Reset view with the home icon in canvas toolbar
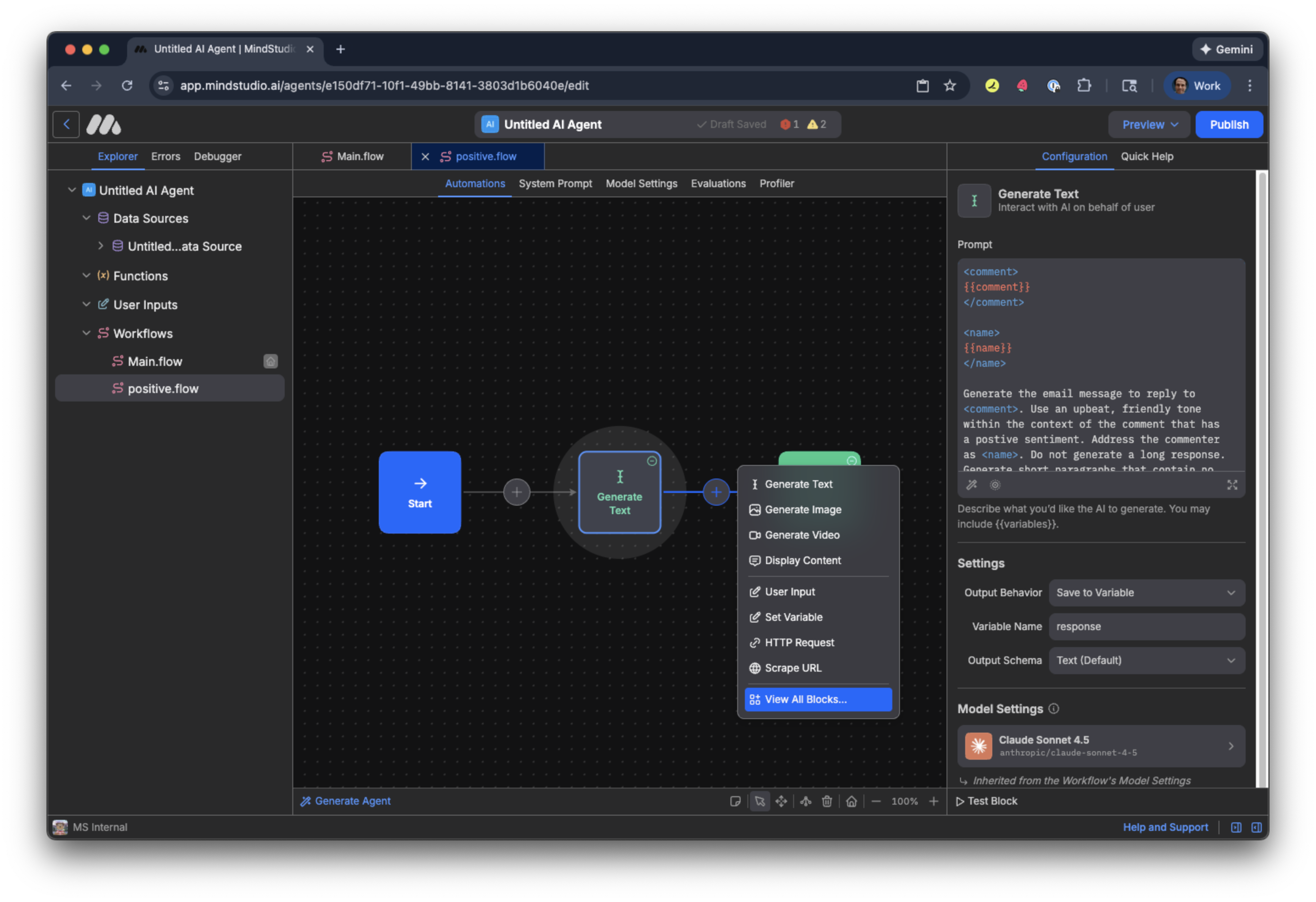1316x902 pixels. click(852, 801)
